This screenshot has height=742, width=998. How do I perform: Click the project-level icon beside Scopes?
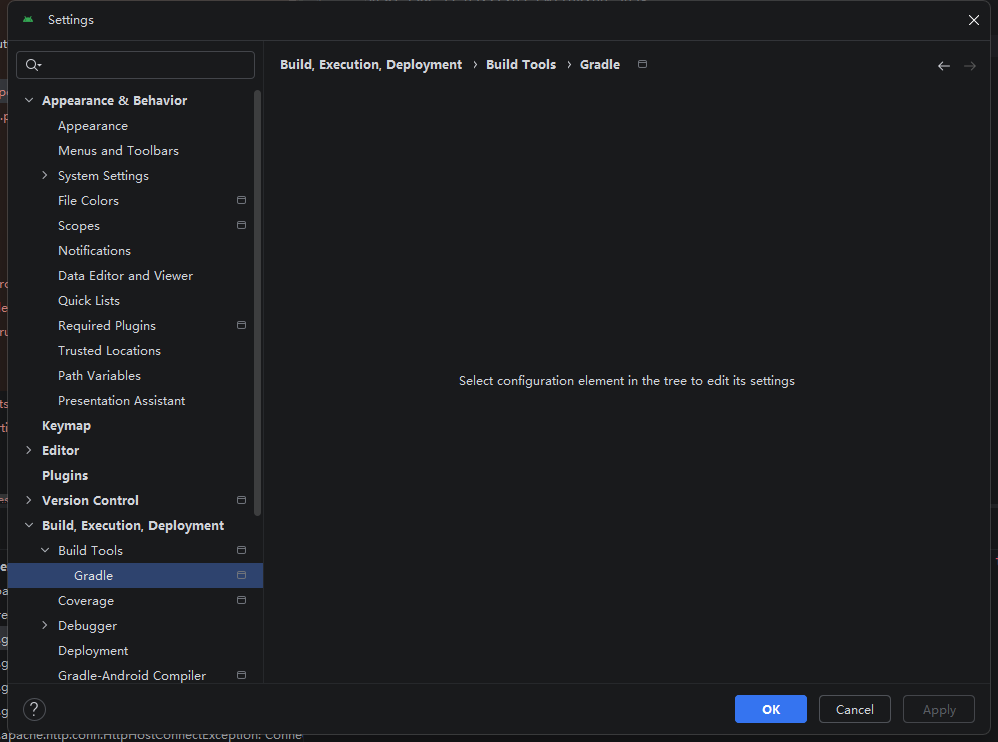pyautogui.click(x=241, y=225)
